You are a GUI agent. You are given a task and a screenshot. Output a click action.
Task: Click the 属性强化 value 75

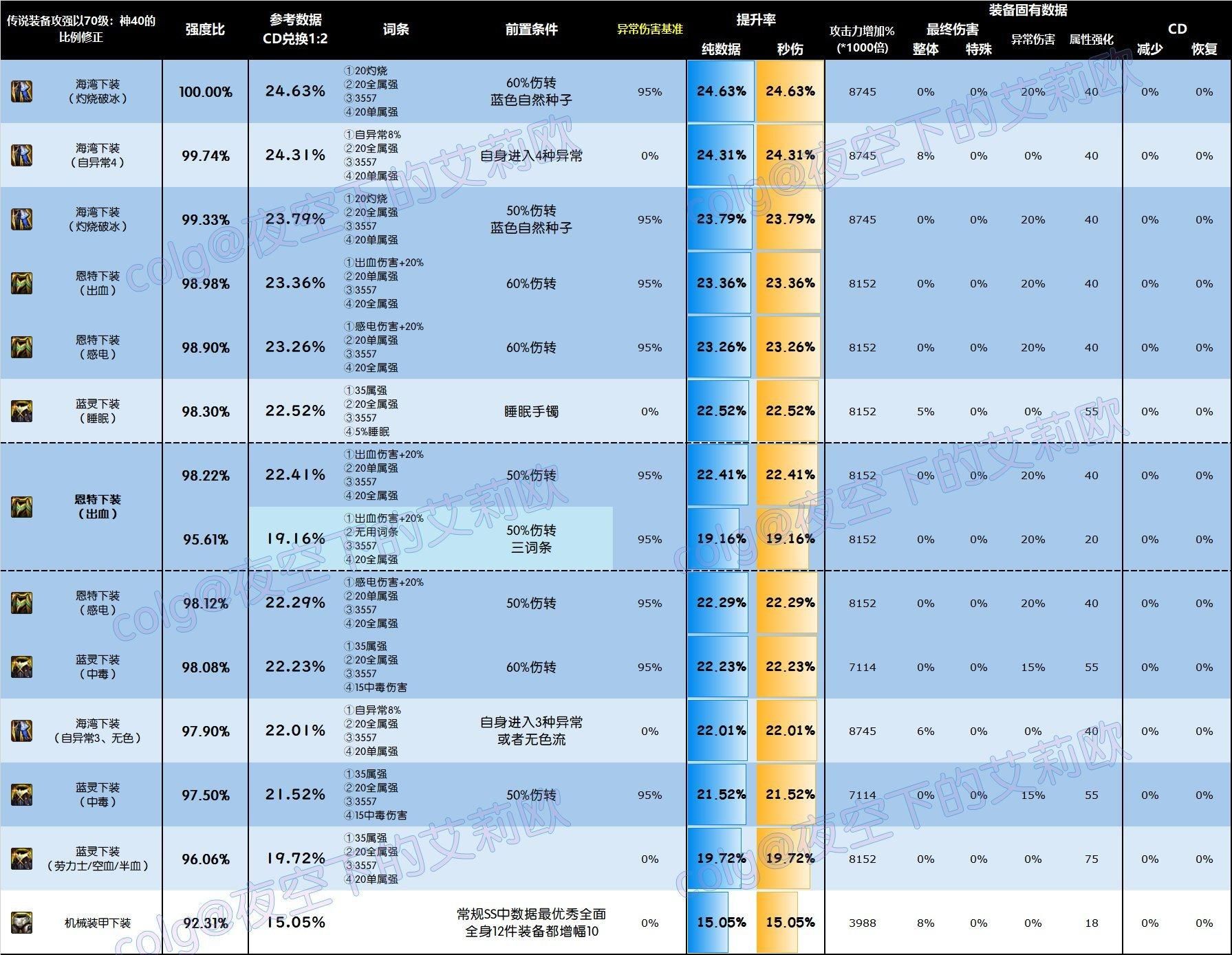point(1091,859)
